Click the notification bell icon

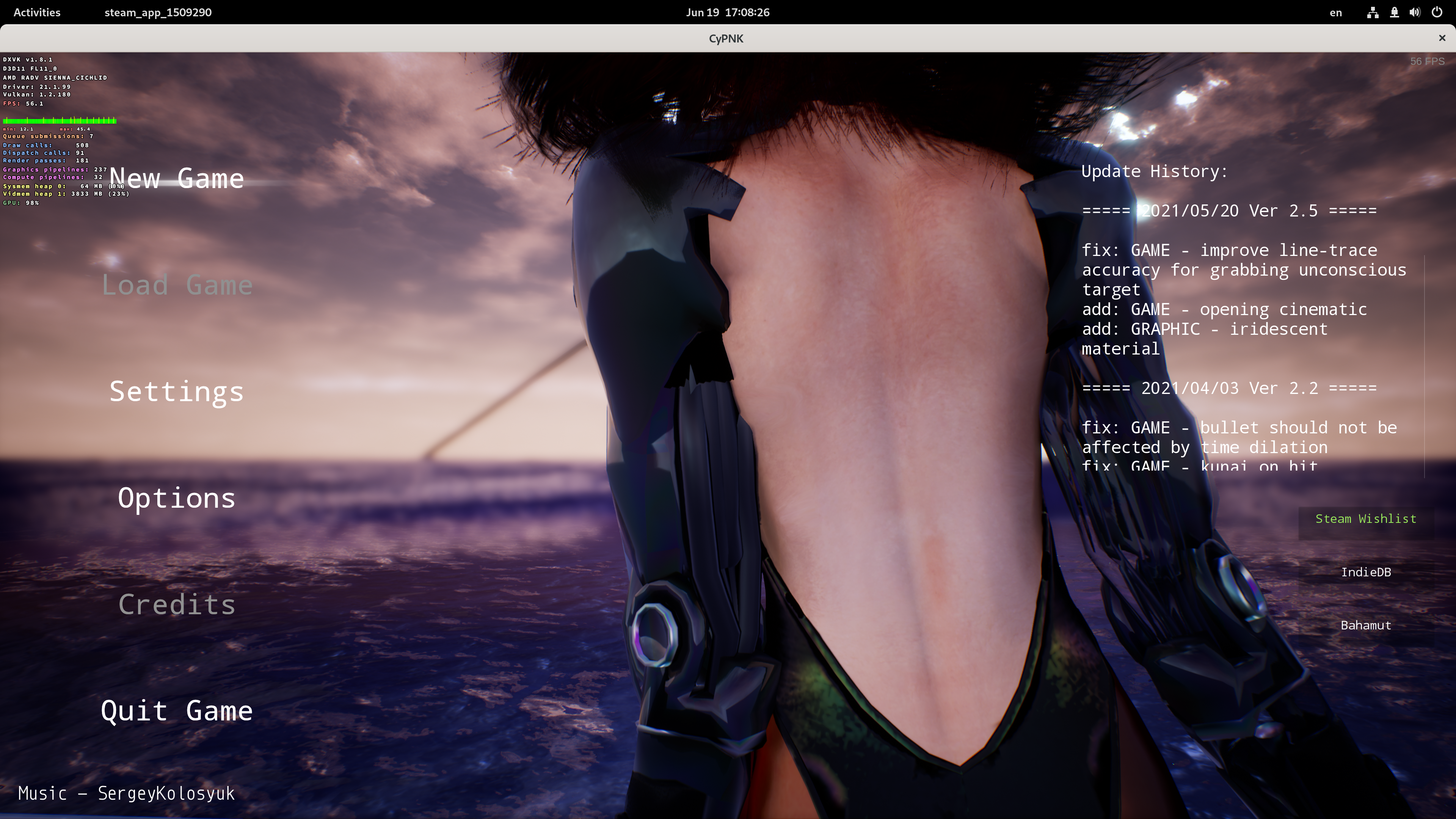(1395, 13)
